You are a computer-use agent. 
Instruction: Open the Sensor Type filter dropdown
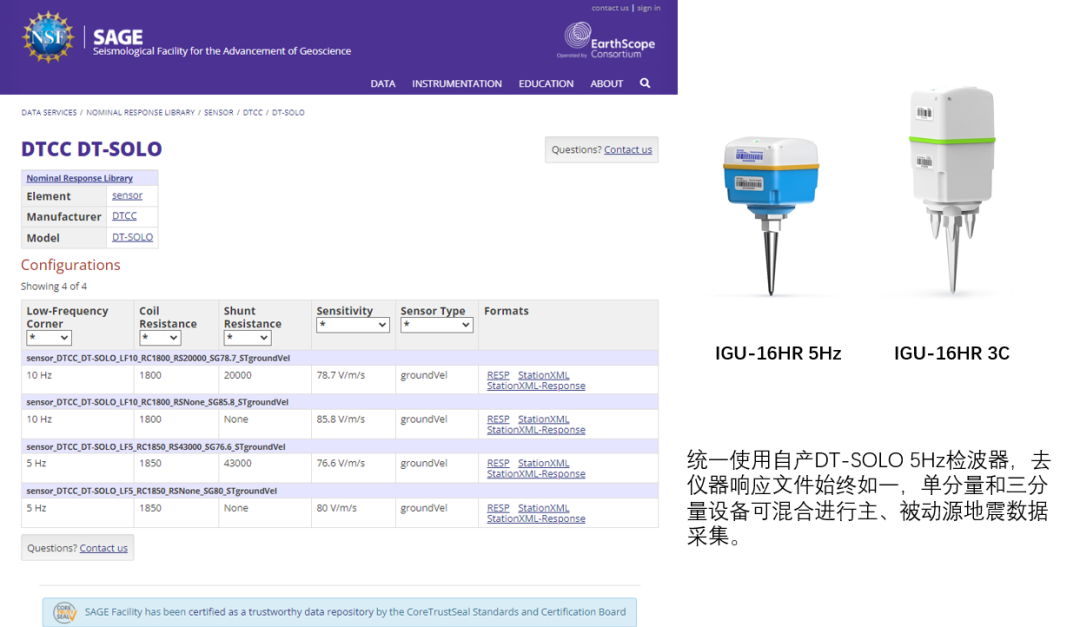point(437,325)
